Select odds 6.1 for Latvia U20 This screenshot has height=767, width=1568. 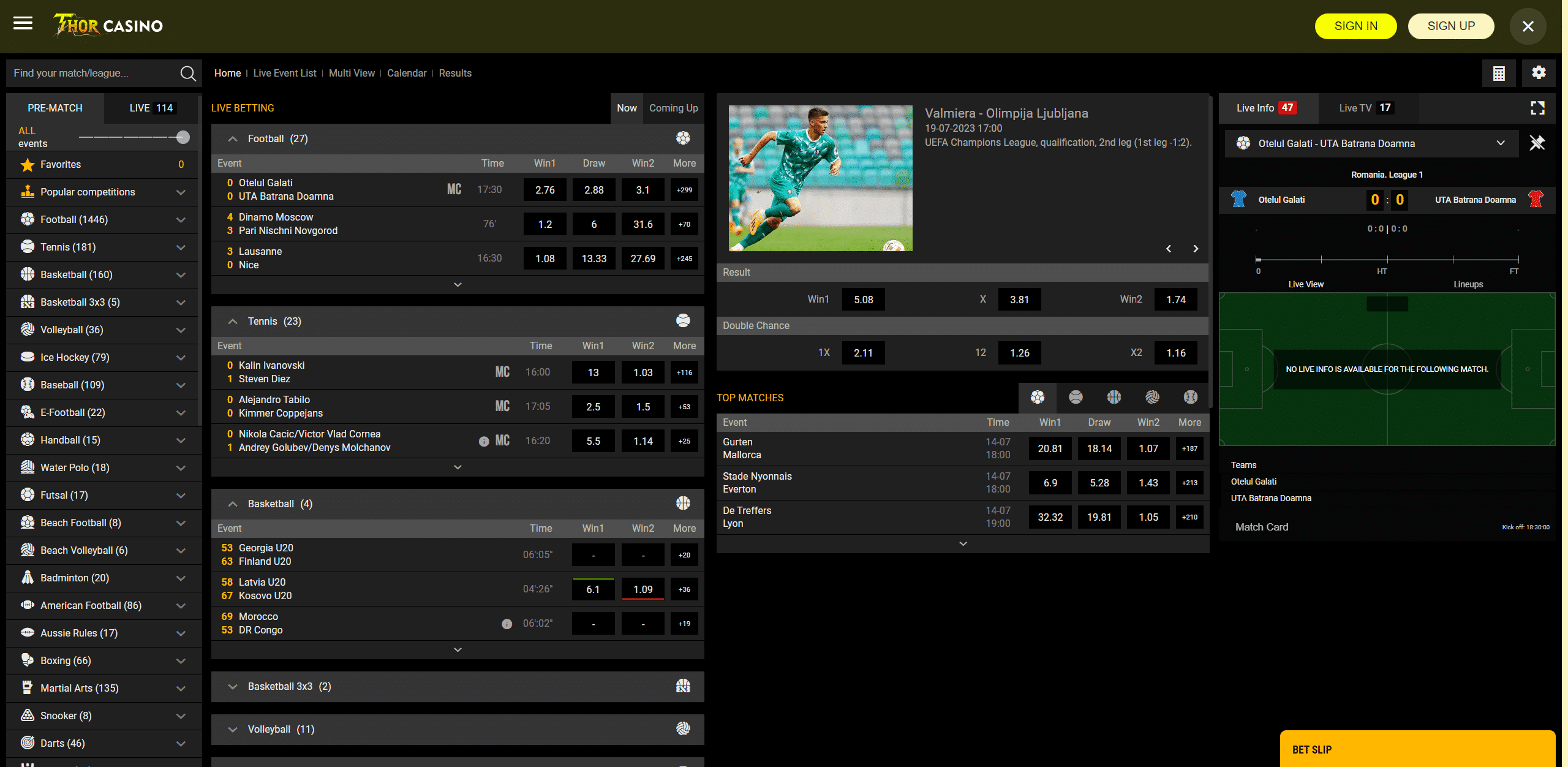coord(593,590)
